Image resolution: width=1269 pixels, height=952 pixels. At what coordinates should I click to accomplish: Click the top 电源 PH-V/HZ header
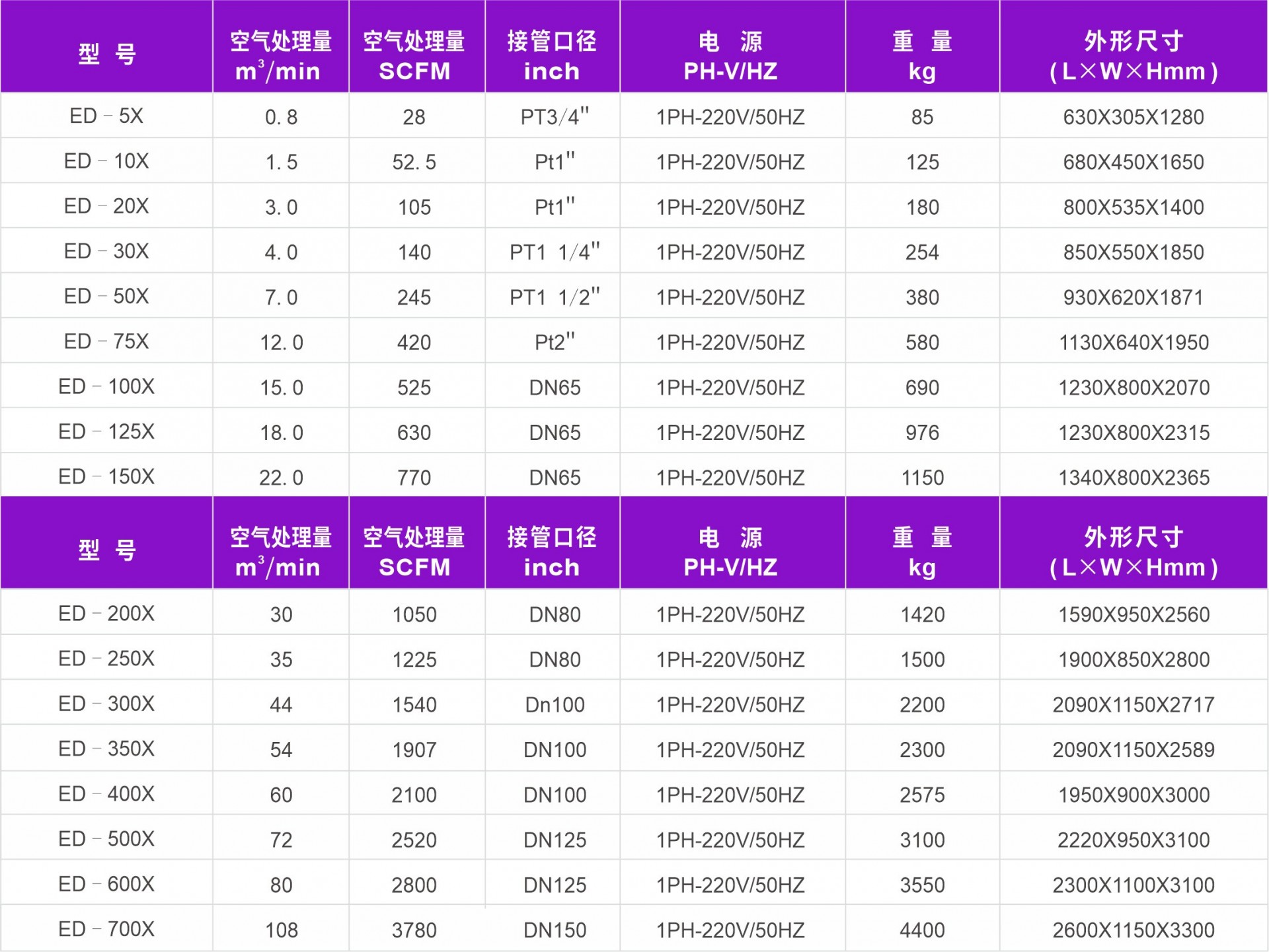[x=731, y=55]
